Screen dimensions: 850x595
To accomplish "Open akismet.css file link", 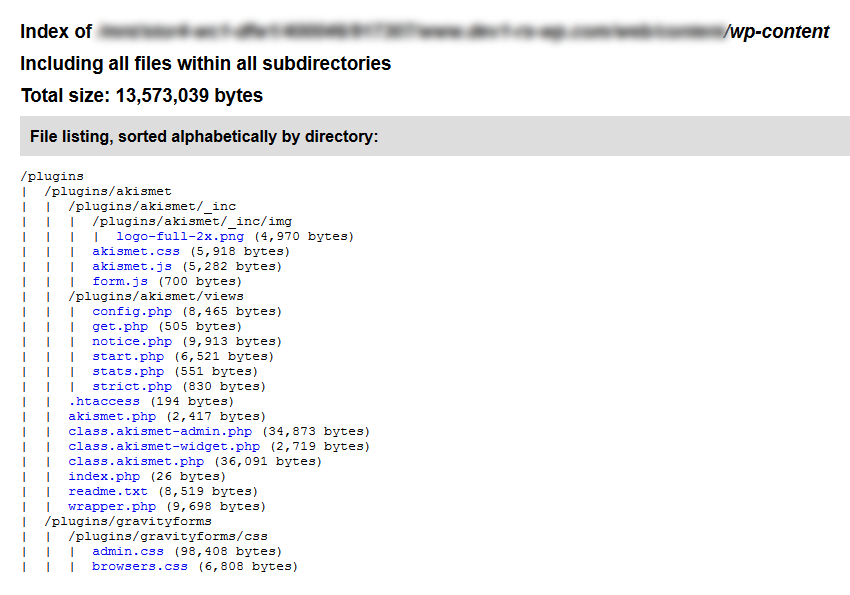I will pyautogui.click(x=136, y=251).
